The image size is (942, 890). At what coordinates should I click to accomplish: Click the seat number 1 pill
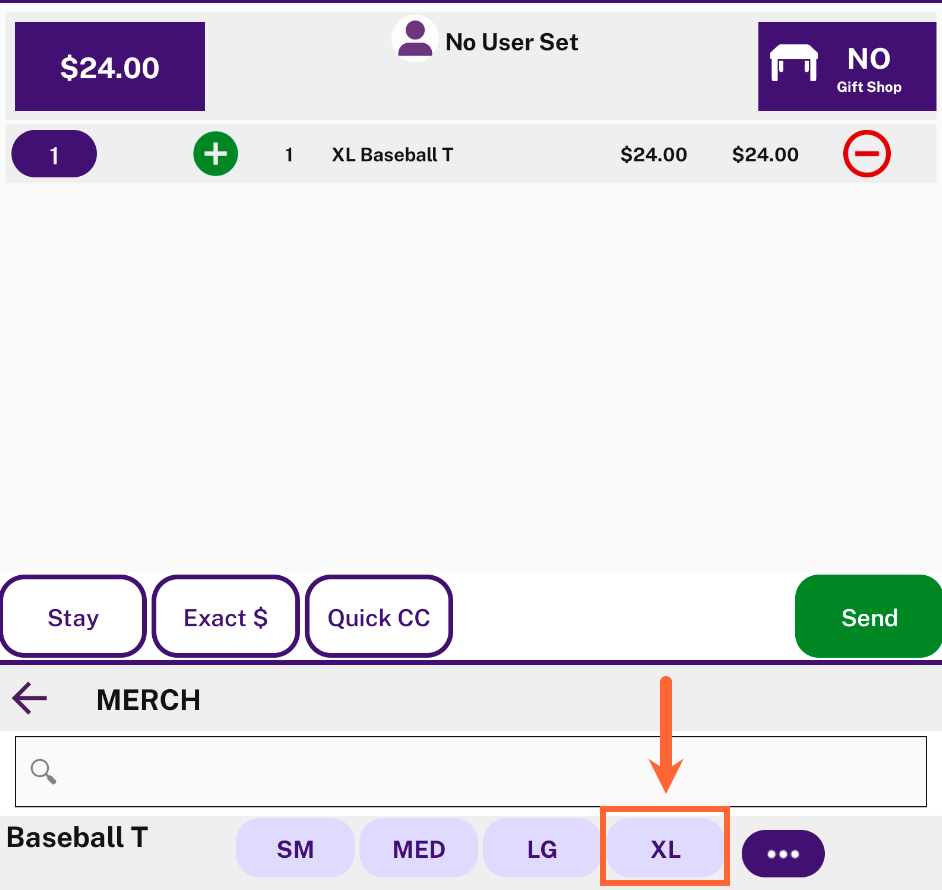tap(54, 154)
